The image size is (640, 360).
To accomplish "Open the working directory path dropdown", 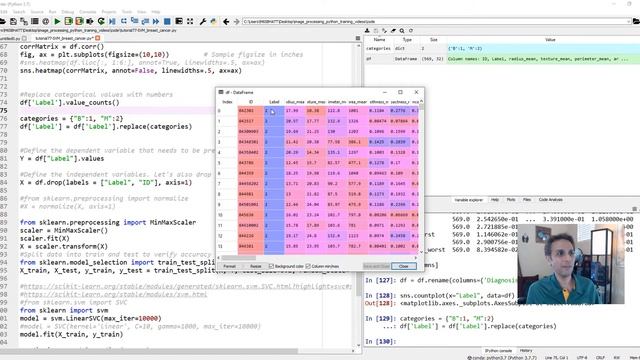I will [629, 21].
